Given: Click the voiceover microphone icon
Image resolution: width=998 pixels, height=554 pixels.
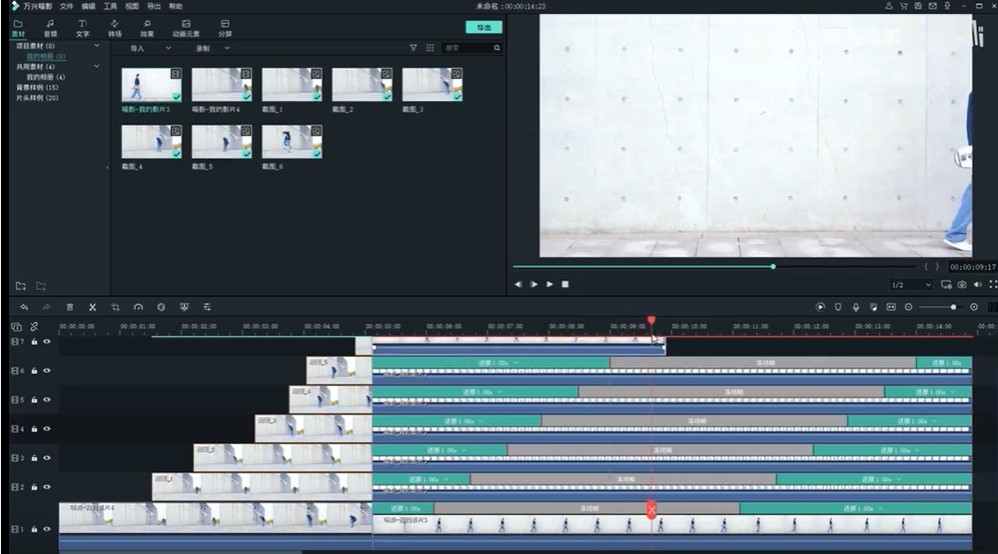Looking at the screenshot, I should pyautogui.click(x=856, y=307).
